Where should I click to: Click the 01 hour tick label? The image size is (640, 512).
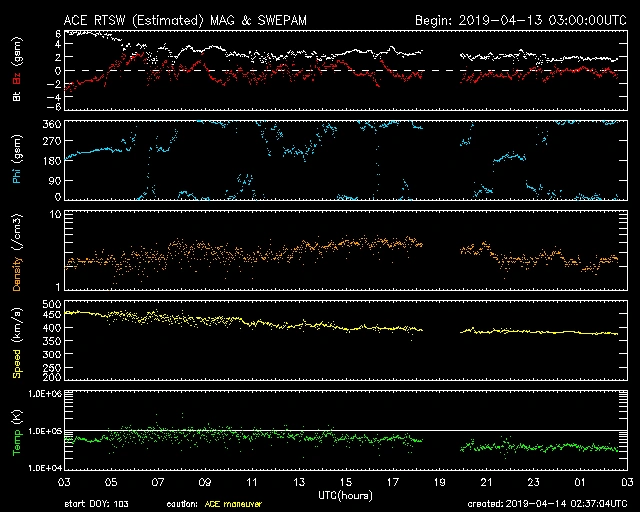pyautogui.click(x=580, y=482)
